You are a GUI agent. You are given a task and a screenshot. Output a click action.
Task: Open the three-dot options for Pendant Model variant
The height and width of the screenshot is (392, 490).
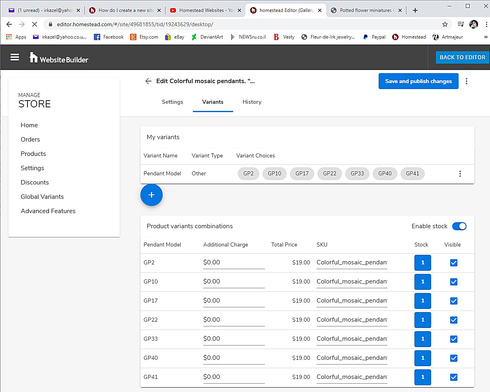[460, 174]
